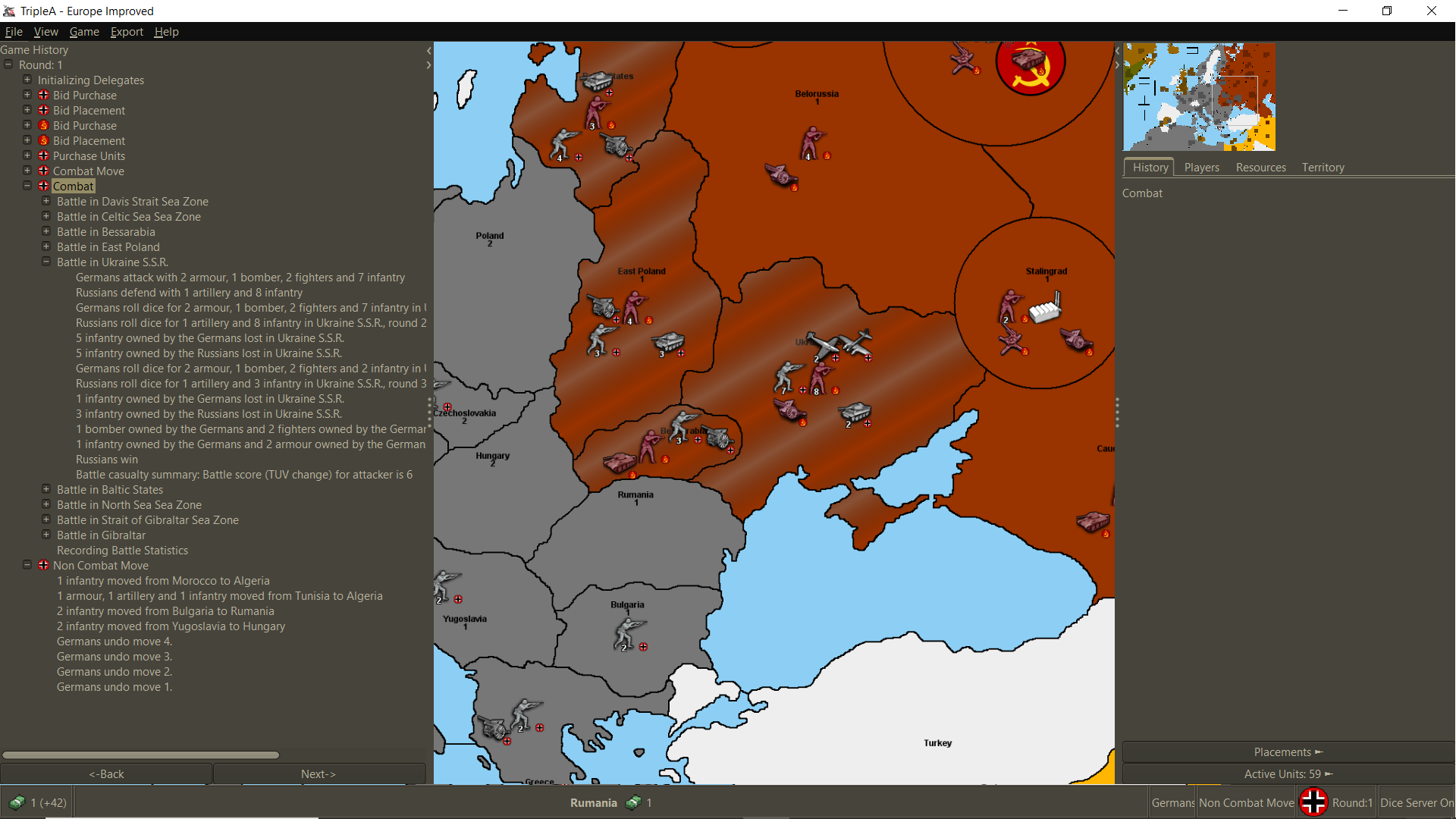Collapse the Round: 1 tree node
The image size is (1456, 819).
click(x=8, y=64)
